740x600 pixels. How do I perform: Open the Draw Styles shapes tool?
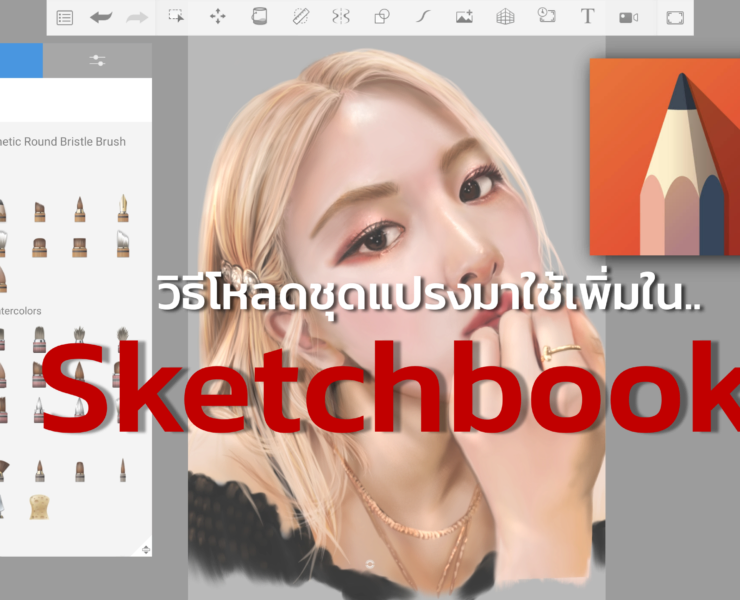[382, 17]
